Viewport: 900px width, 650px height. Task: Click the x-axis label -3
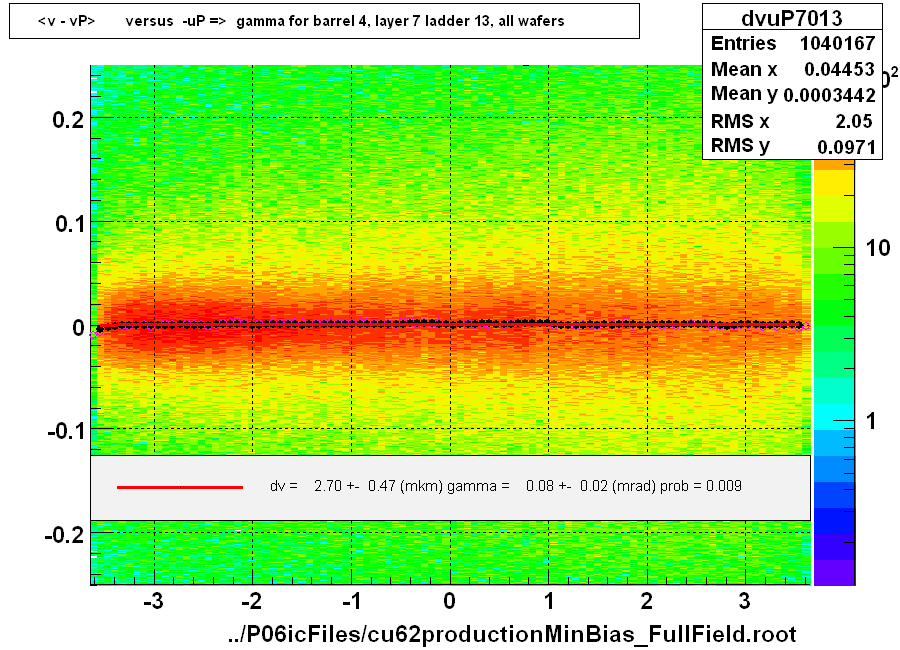coord(153,601)
